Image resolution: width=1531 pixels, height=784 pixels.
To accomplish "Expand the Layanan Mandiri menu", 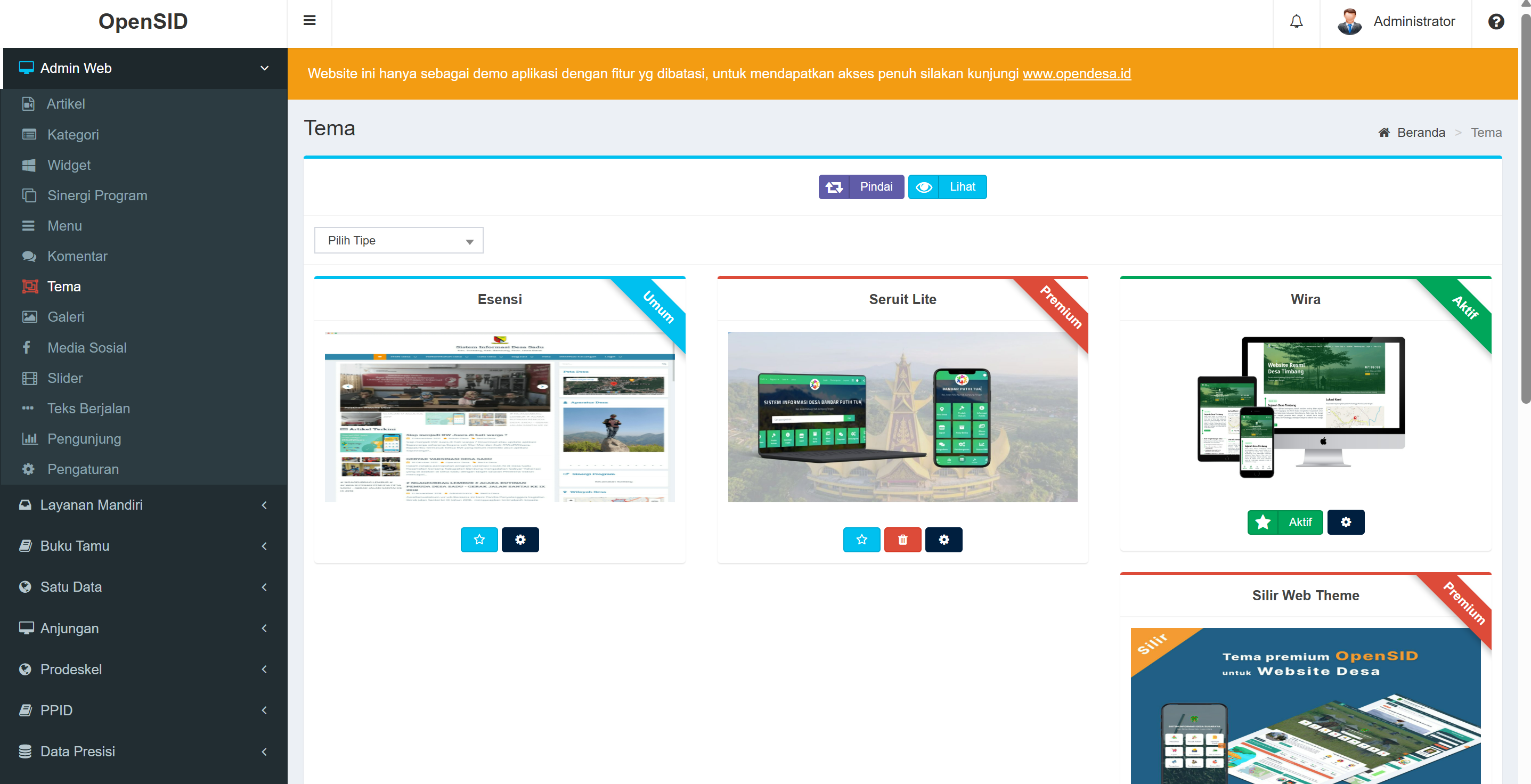I will (144, 504).
